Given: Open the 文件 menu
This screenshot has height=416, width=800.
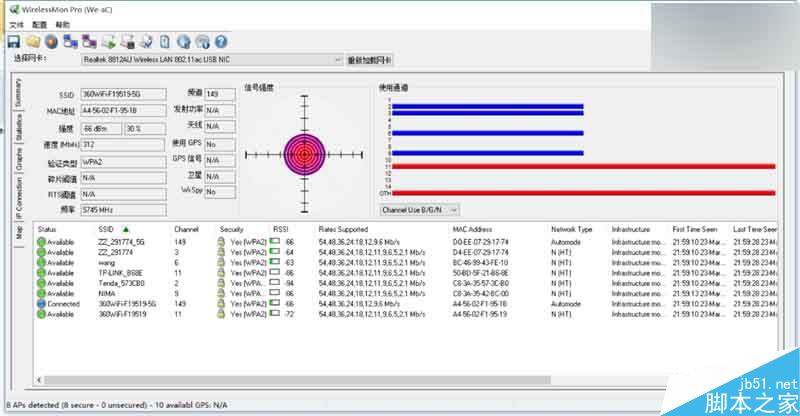Looking at the screenshot, I should (x=16, y=23).
